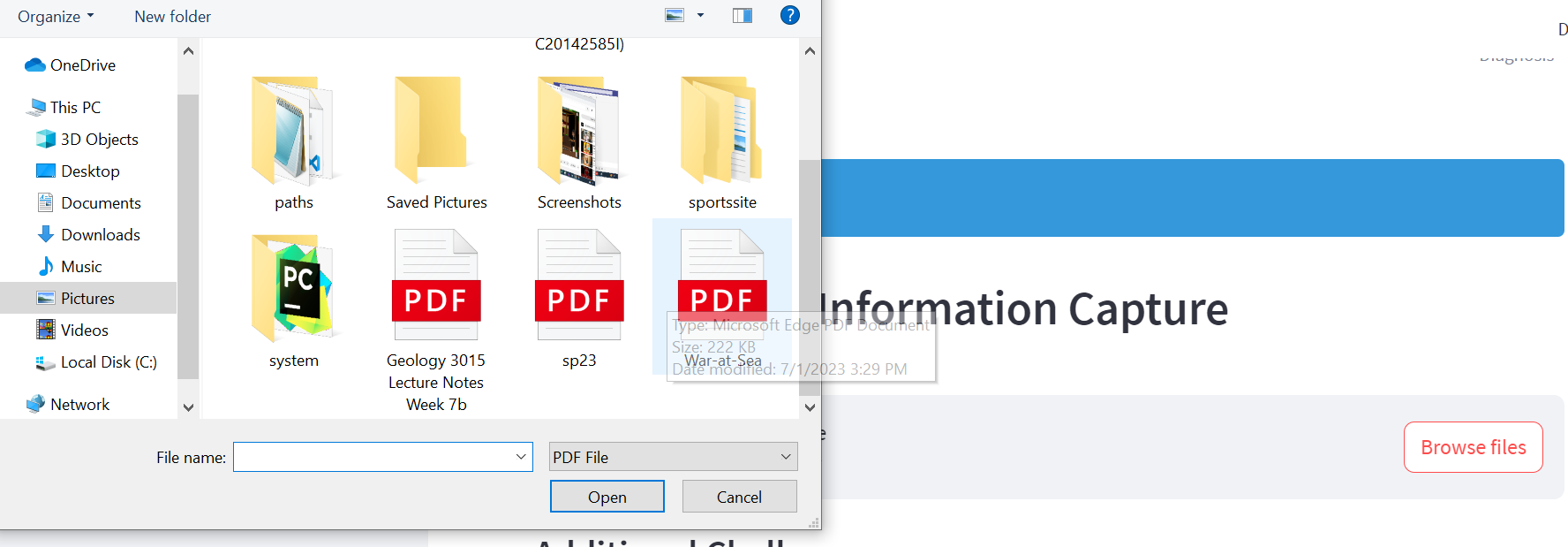Select Pictures in navigation pane
Viewport: 1568px width, 547px height.
click(87, 298)
